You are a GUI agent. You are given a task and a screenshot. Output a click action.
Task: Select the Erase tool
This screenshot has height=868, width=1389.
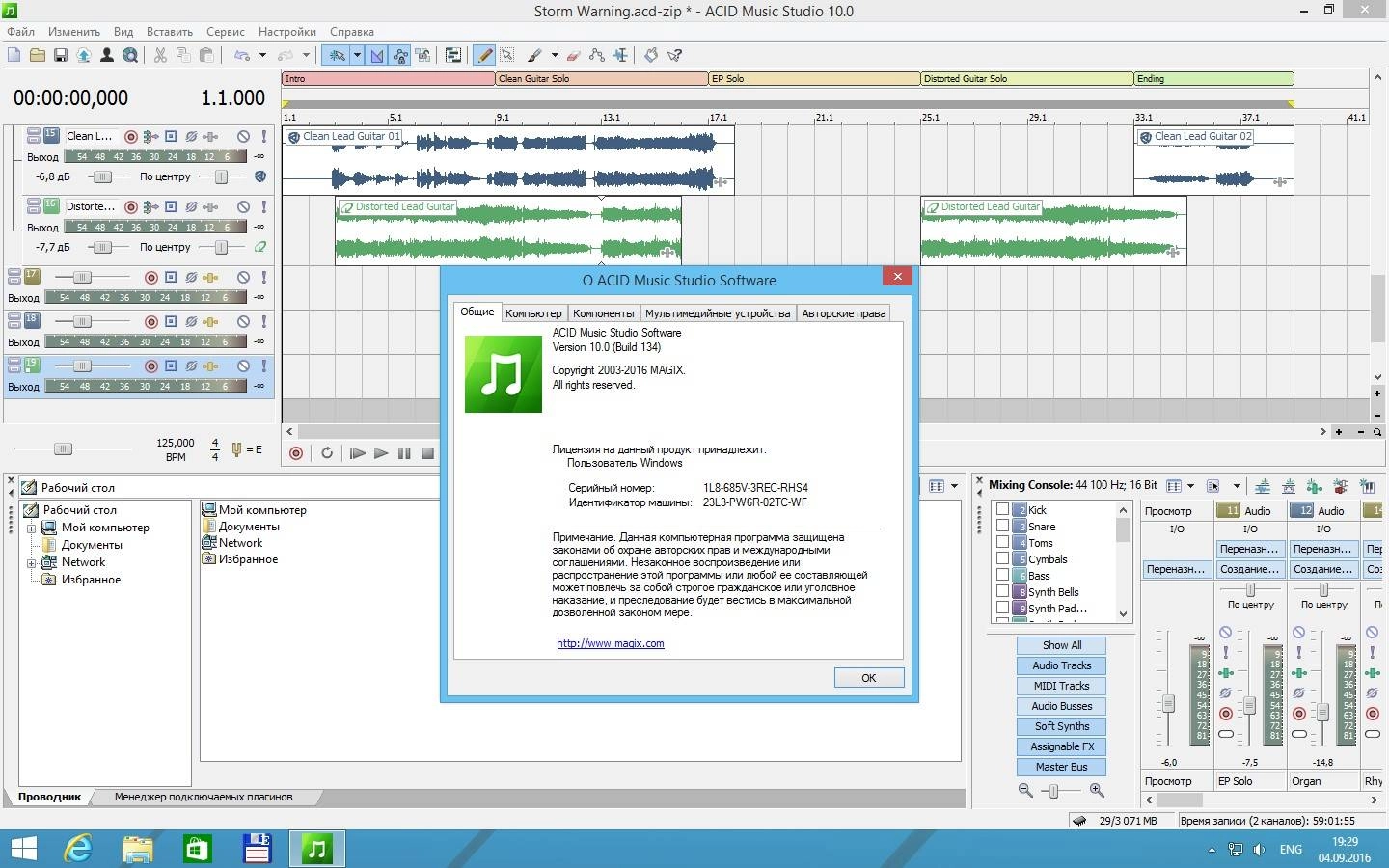tap(574, 55)
